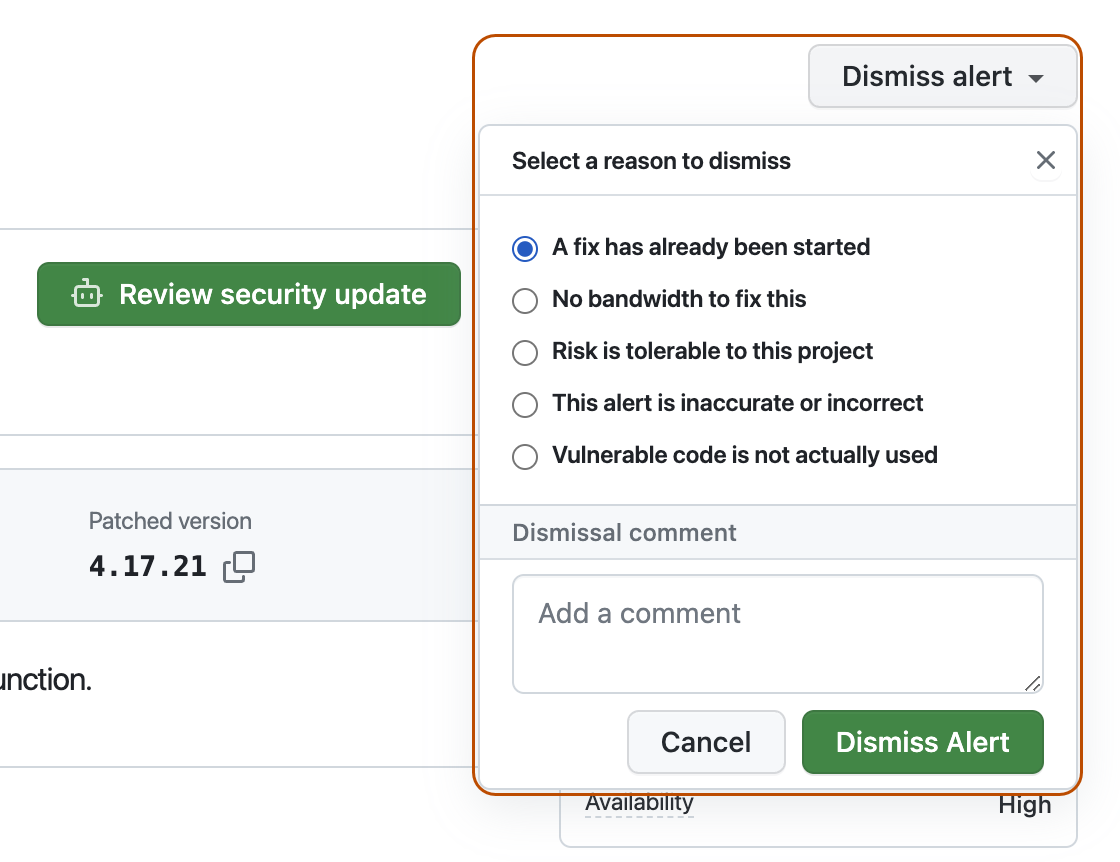The height and width of the screenshot is (862, 1120).
Task: Select "Vulnerable code is not actually used"
Action: coord(525,456)
